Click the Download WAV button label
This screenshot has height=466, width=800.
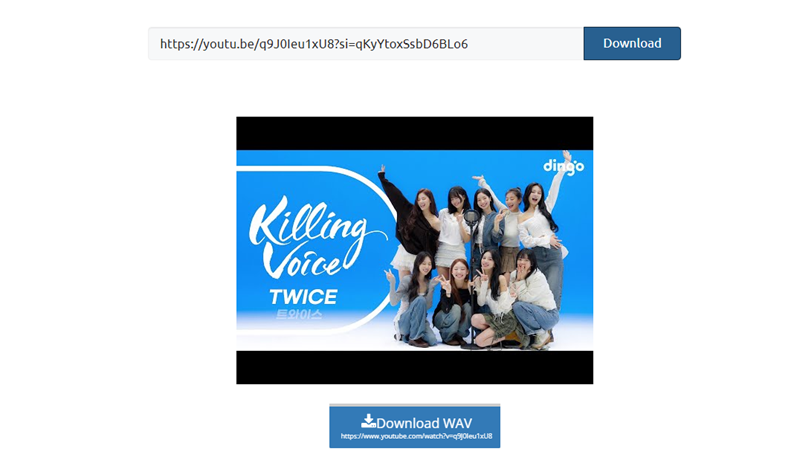(423, 423)
